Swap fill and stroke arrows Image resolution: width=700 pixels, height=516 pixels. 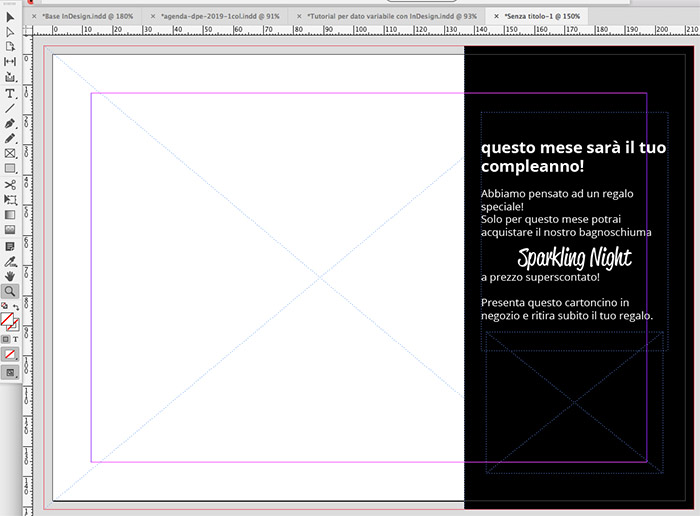(16, 307)
